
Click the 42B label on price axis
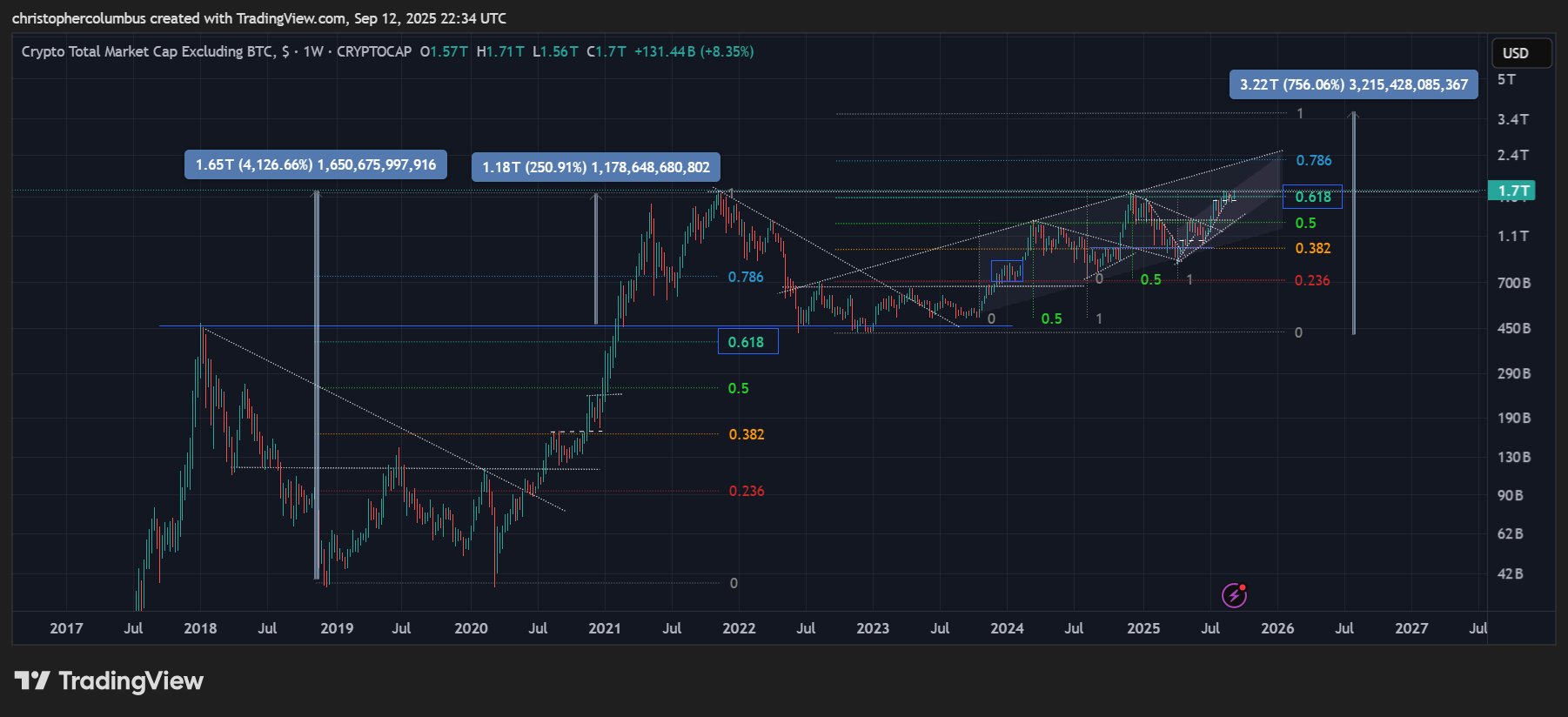pos(1510,573)
